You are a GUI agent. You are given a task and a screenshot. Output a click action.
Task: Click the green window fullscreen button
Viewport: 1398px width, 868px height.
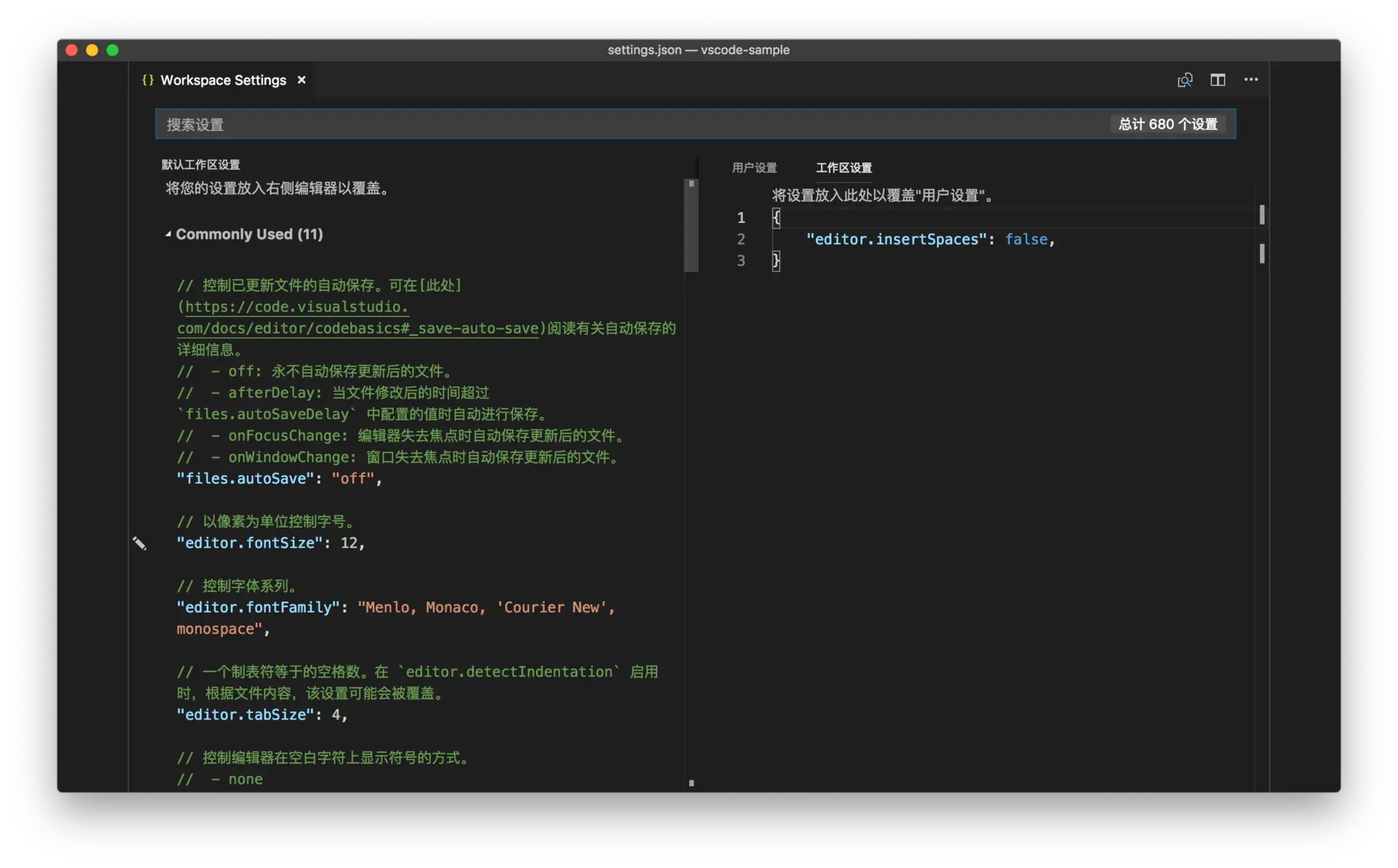click(x=112, y=50)
